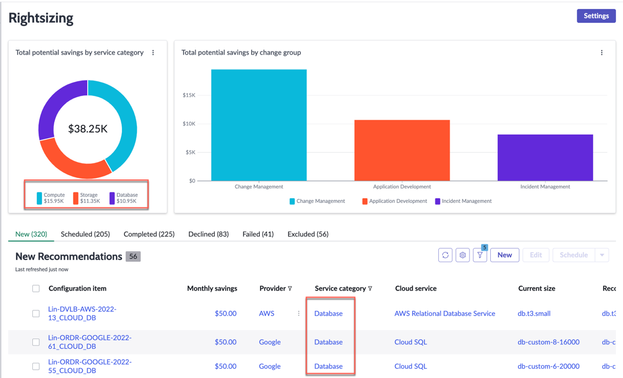Open service category chart options menu
This screenshot has height=378, width=623.
coord(153,52)
